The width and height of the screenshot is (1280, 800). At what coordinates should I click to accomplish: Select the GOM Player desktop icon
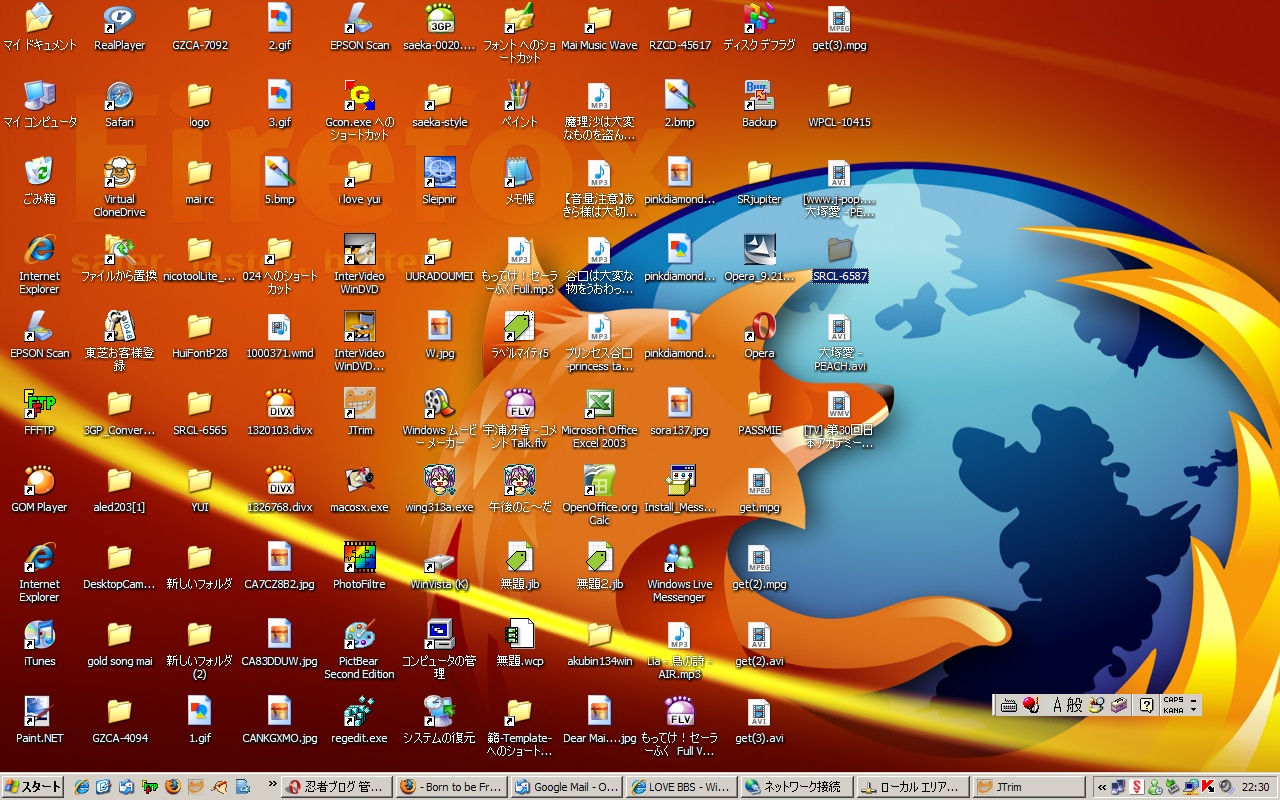coord(39,489)
